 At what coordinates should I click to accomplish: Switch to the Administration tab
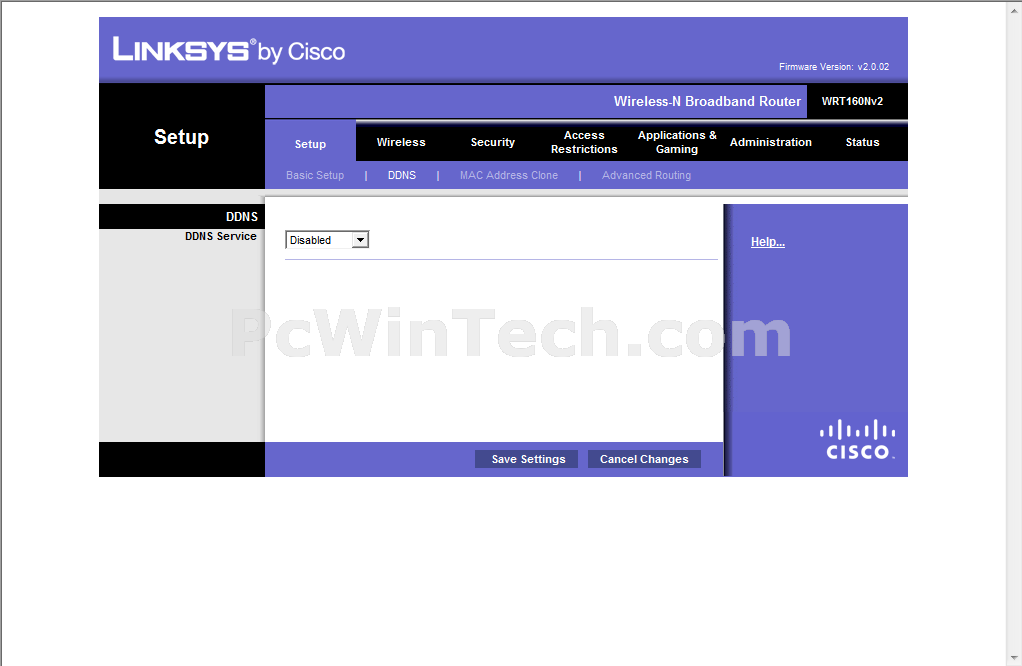770,142
